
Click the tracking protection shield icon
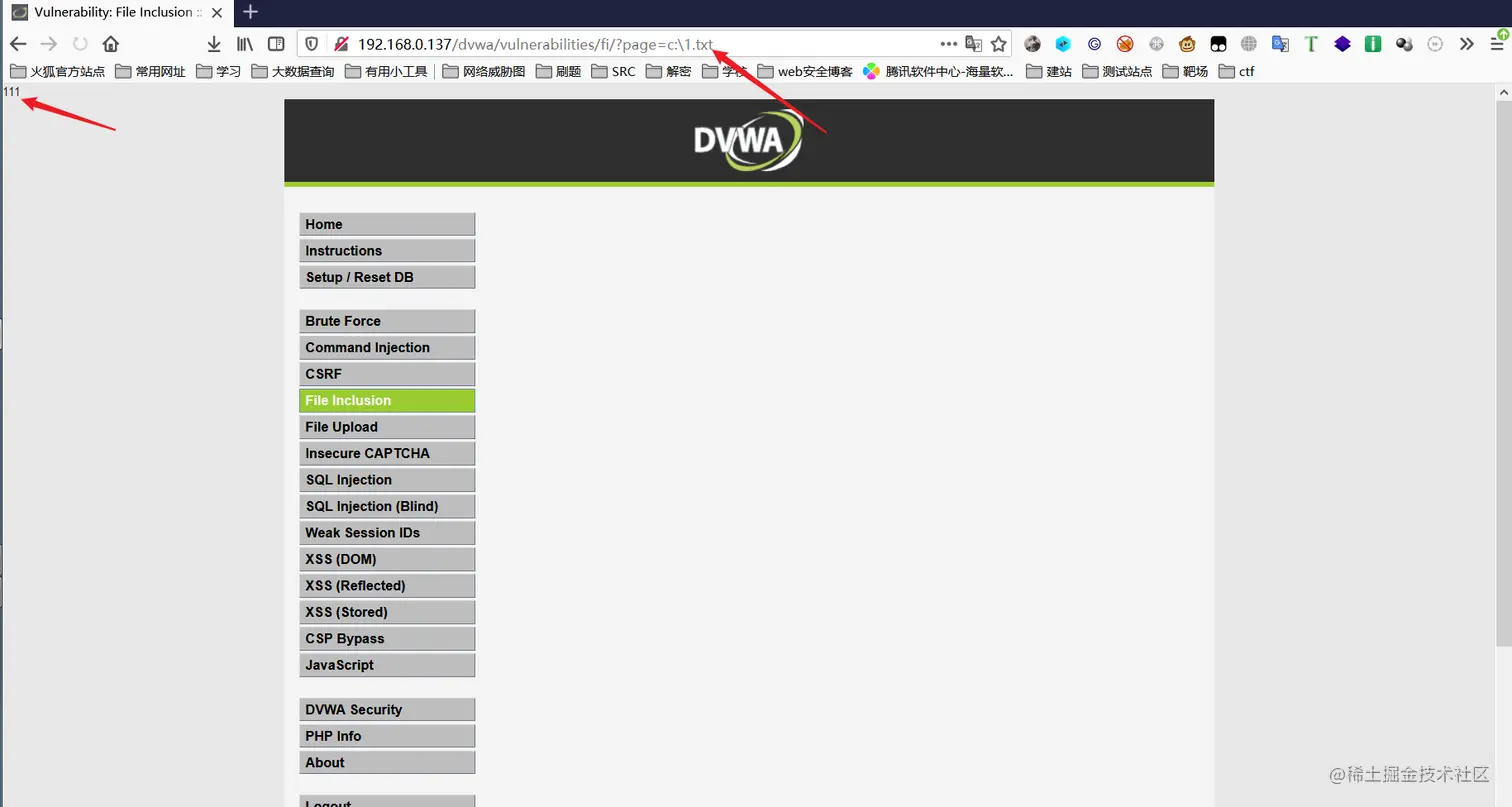312,44
